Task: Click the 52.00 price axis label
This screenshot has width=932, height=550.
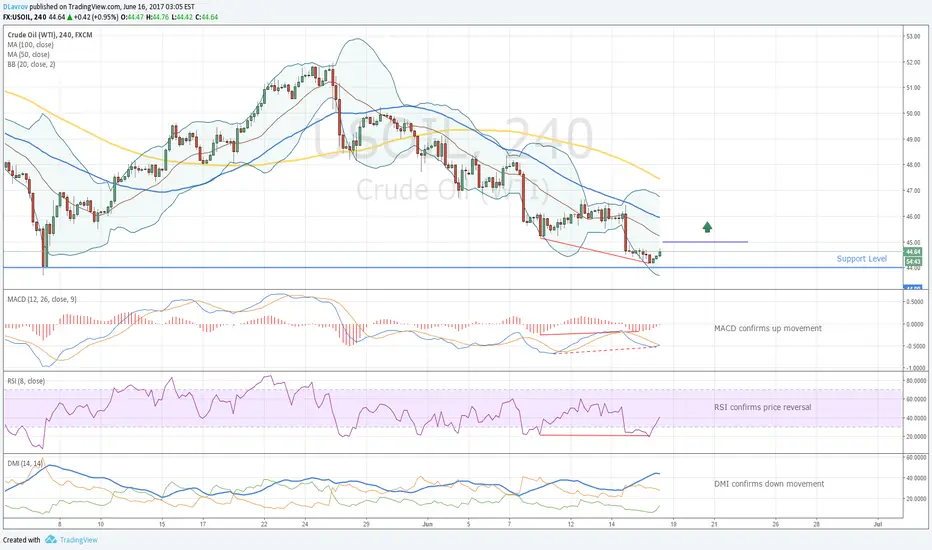Action: point(913,62)
